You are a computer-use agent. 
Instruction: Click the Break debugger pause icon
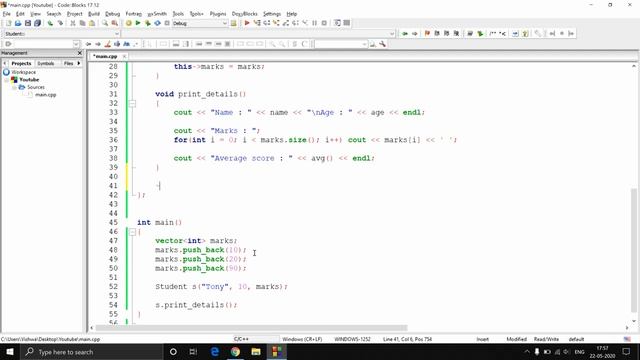[314, 23]
